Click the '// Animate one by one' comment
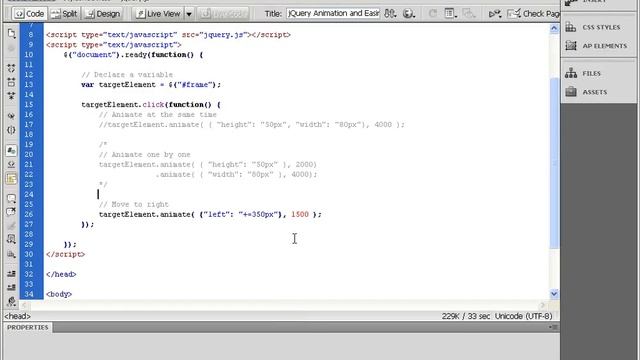 coord(144,154)
